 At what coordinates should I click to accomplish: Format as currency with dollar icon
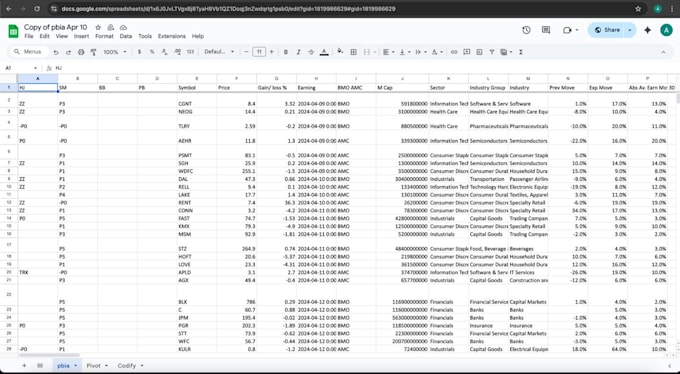(x=139, y=52)
